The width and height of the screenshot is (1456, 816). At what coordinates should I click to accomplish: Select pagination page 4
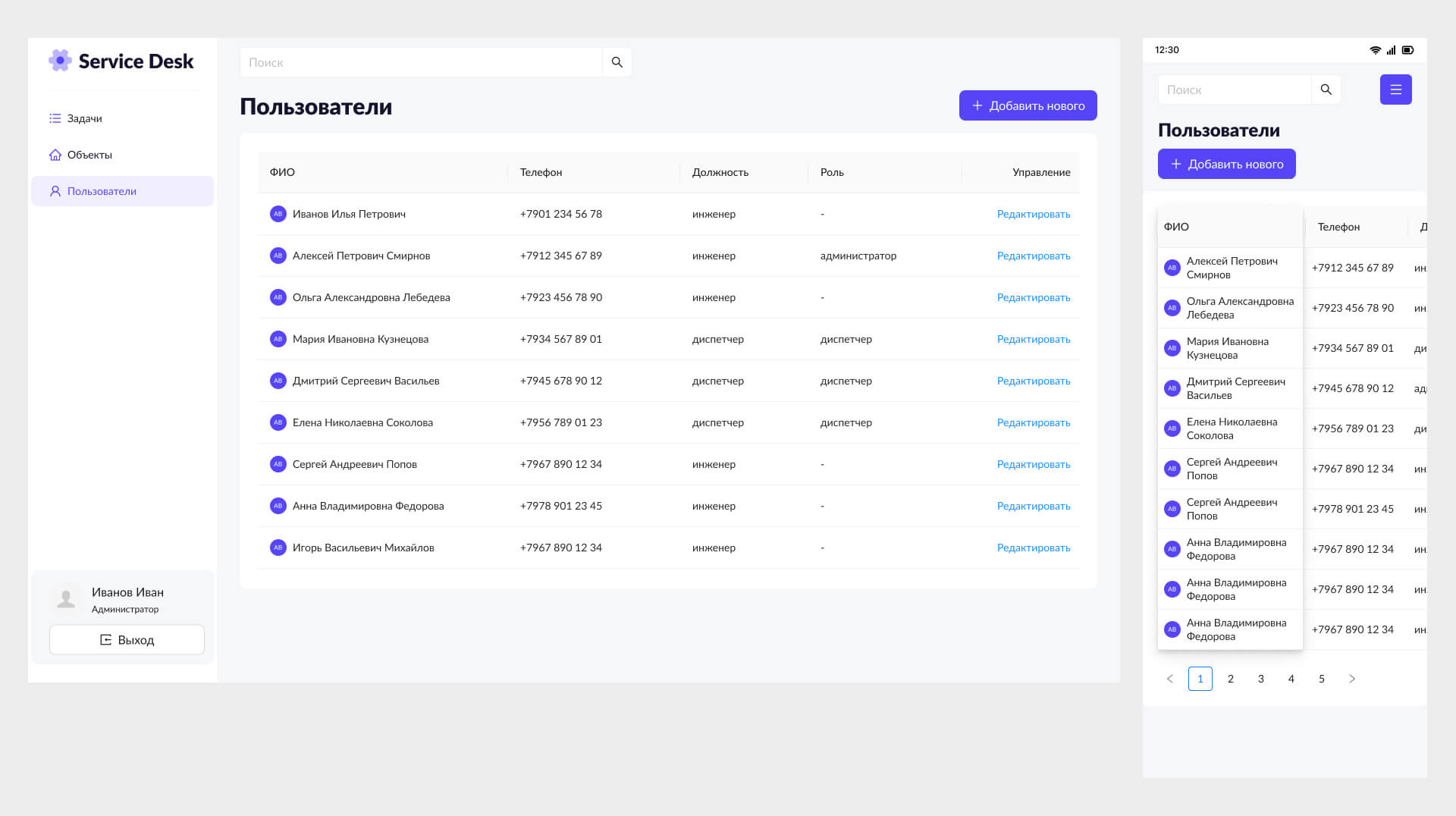[x=1291, y=679]
